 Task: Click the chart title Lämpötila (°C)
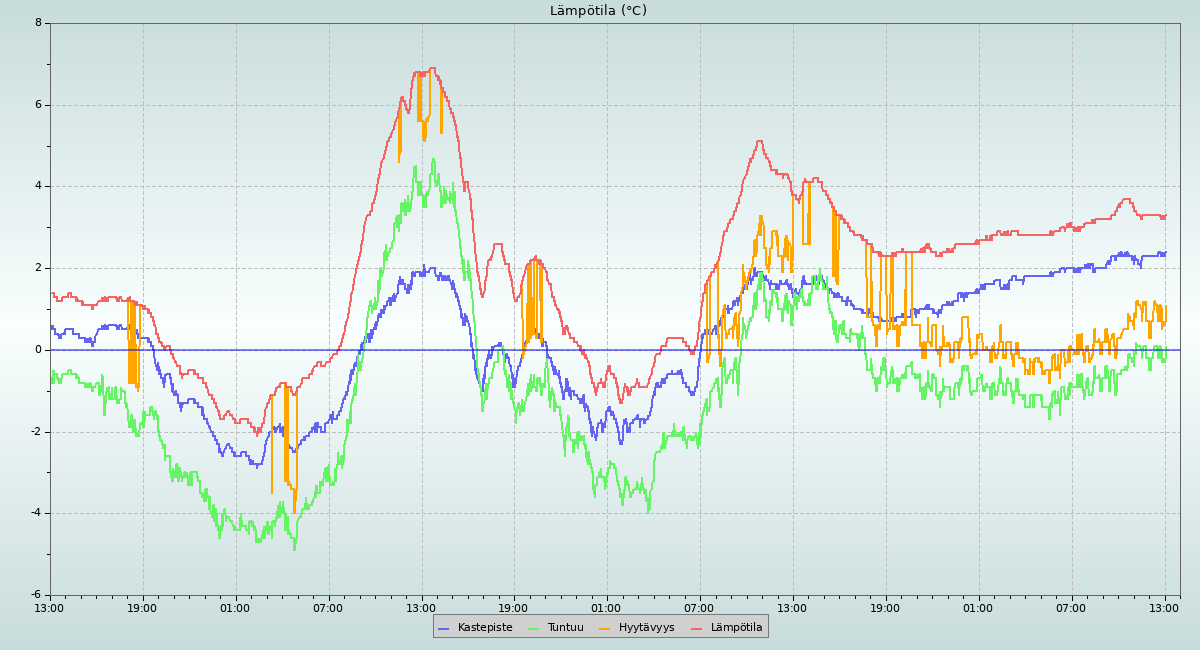click(598, 11)
